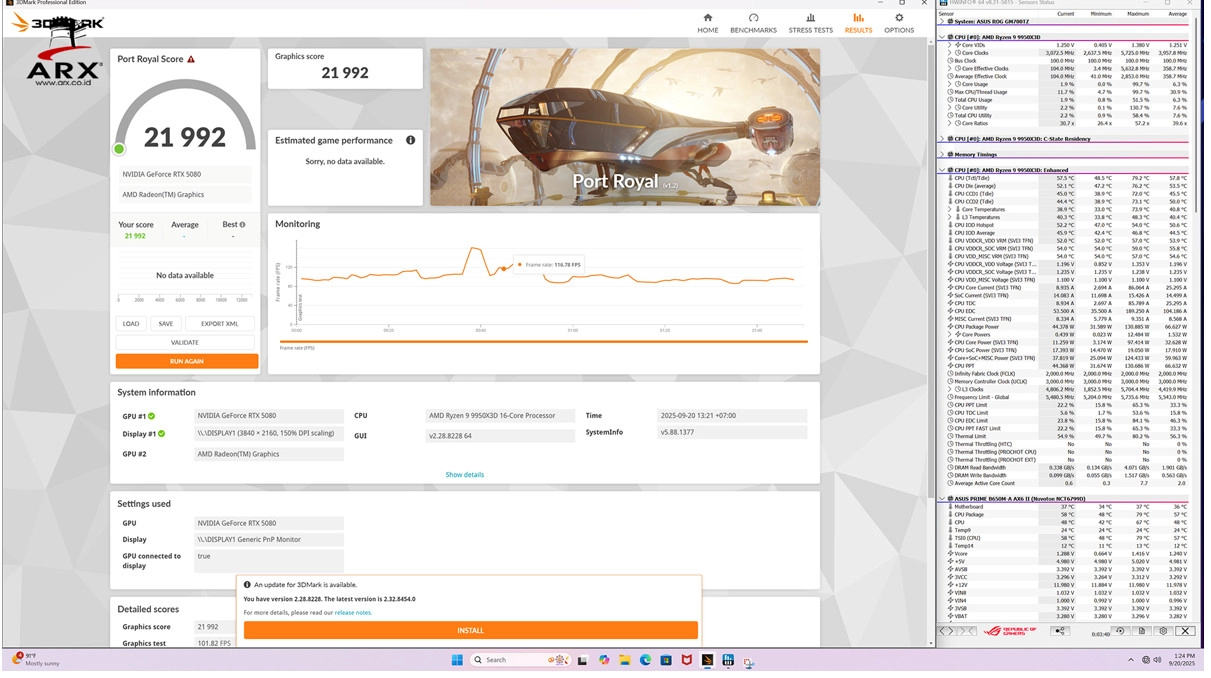Close HWiNFO sensors with the X button
The image size is (1211, 678).
click(1185, 631)
